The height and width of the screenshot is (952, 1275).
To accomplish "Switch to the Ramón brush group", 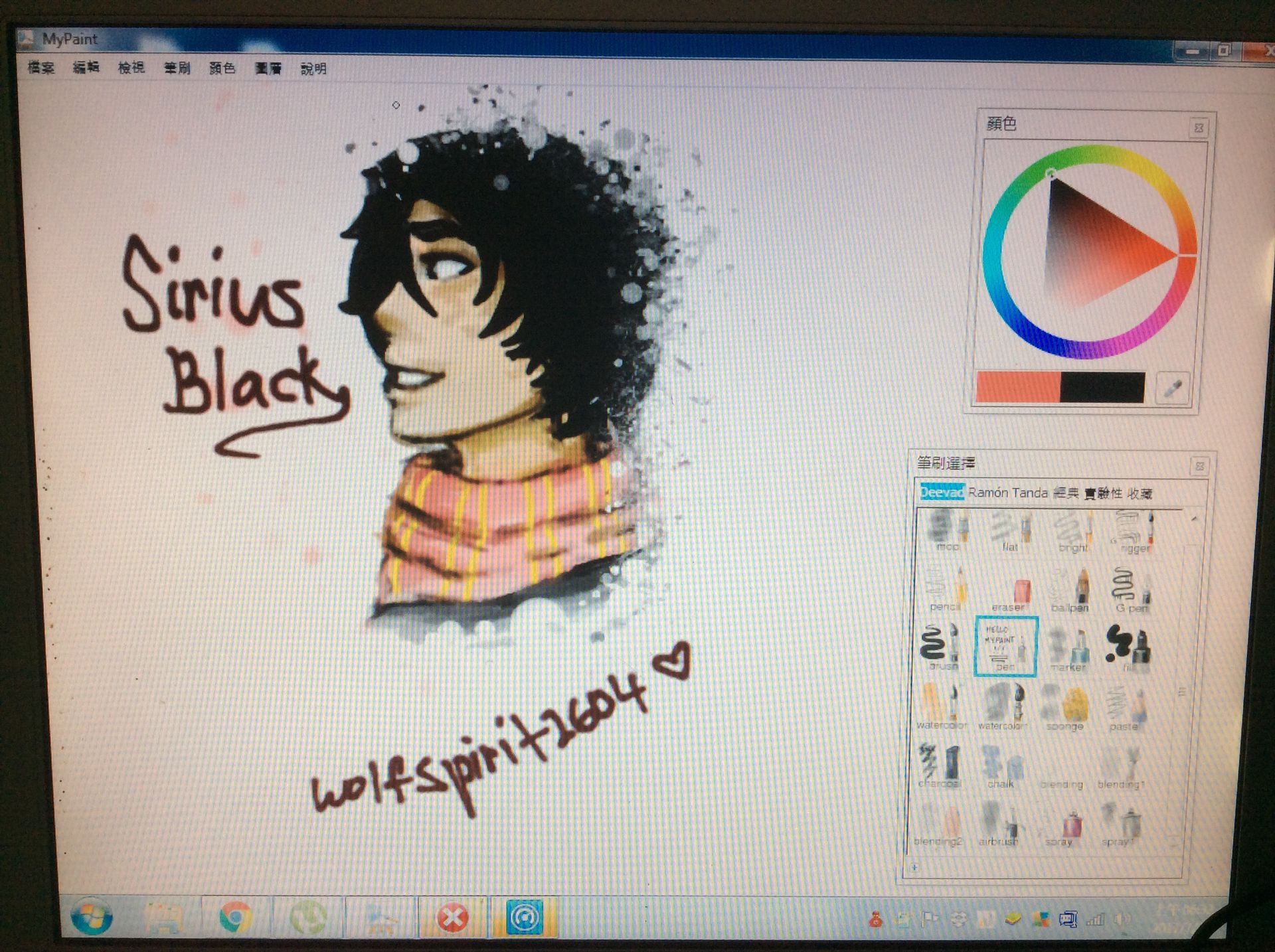I will pos(988,493).
